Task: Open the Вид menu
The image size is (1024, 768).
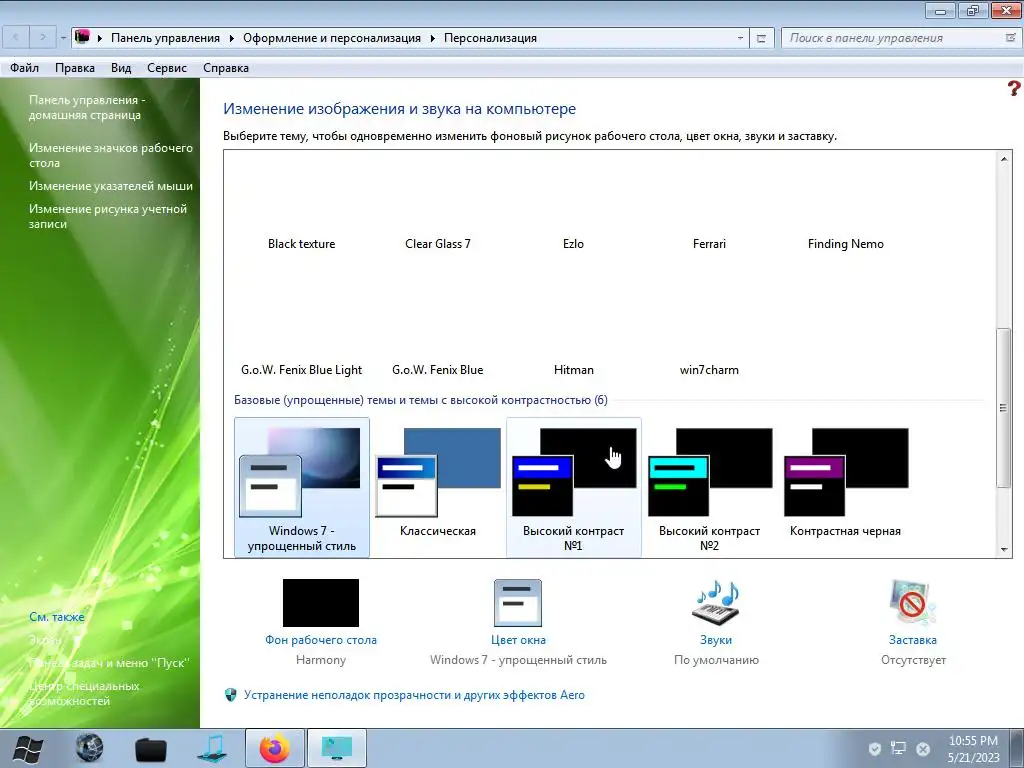Action: click(x=121, y=68)
